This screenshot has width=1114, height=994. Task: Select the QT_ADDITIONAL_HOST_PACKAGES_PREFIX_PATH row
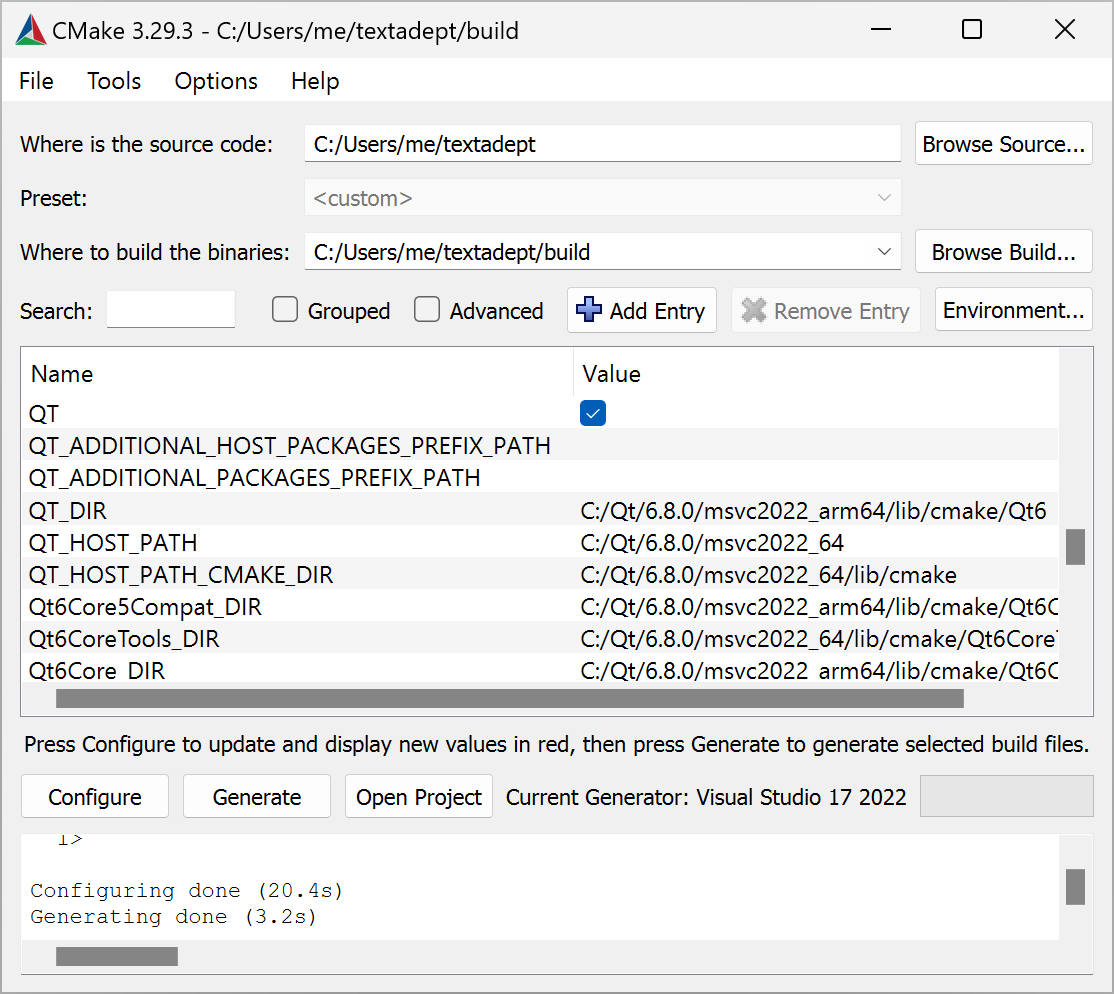(x=540, y=445)
